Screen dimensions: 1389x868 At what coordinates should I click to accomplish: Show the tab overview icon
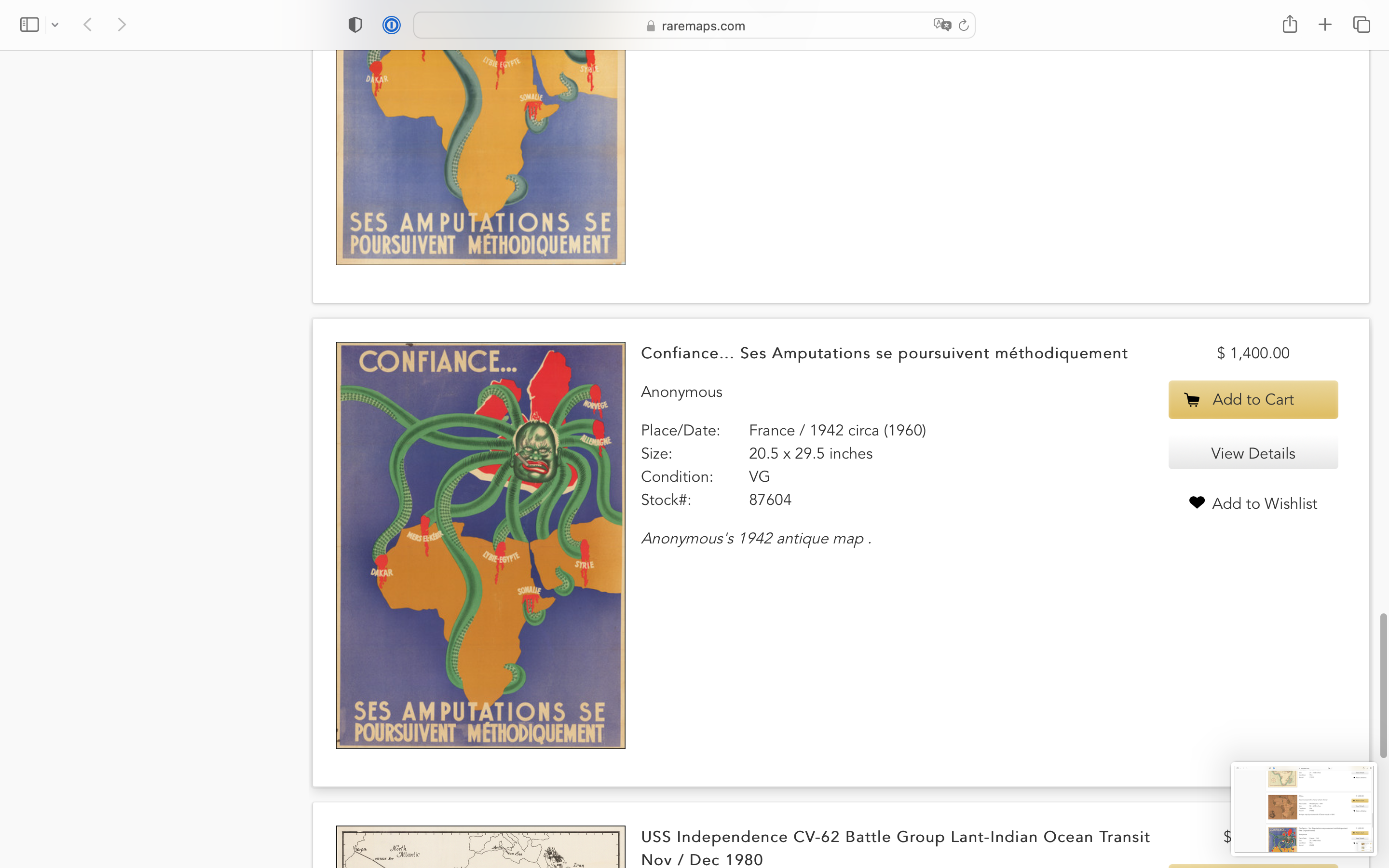pyautogui.click(x=1362, y=25)
